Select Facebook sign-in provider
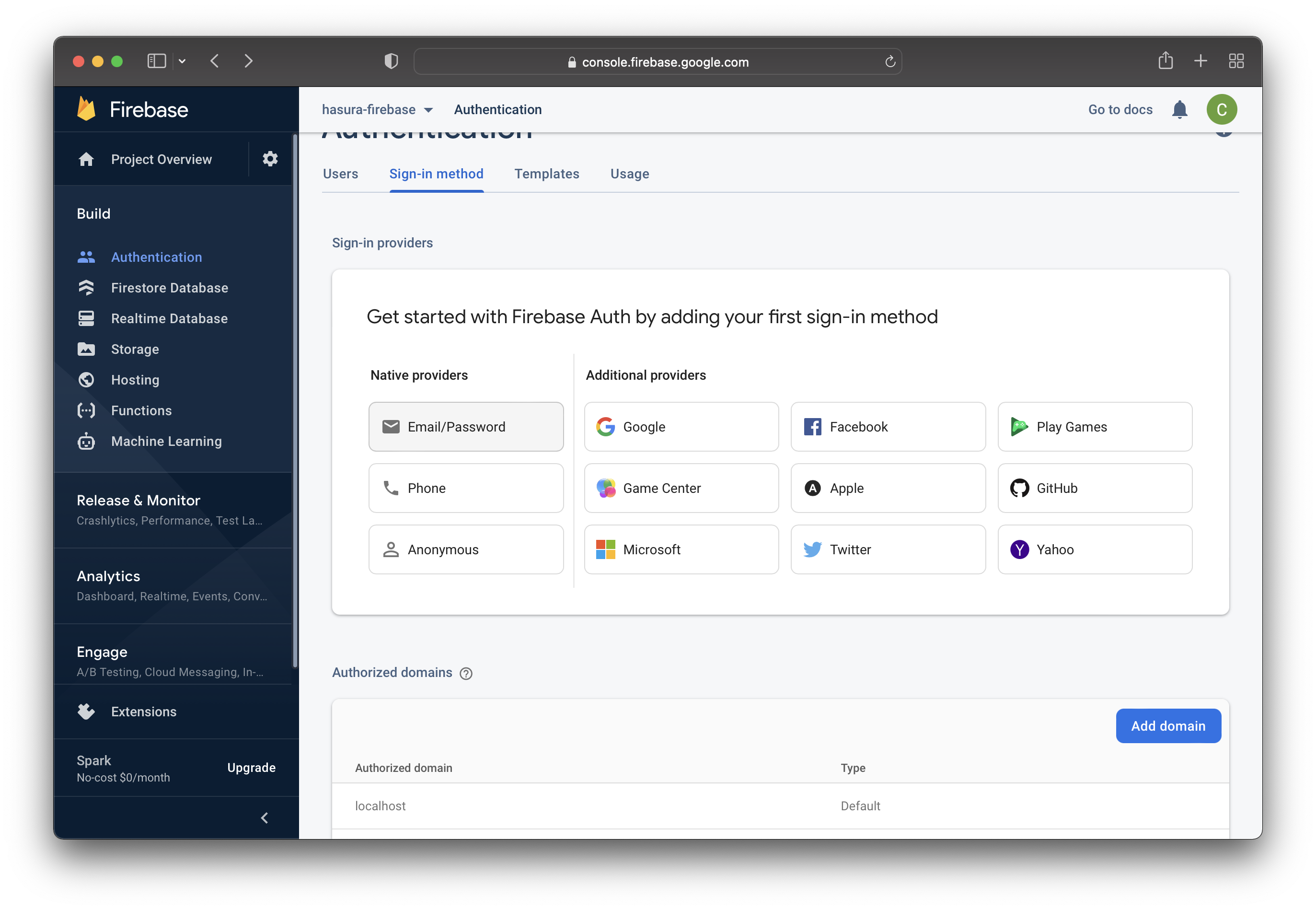 point(888,427)
